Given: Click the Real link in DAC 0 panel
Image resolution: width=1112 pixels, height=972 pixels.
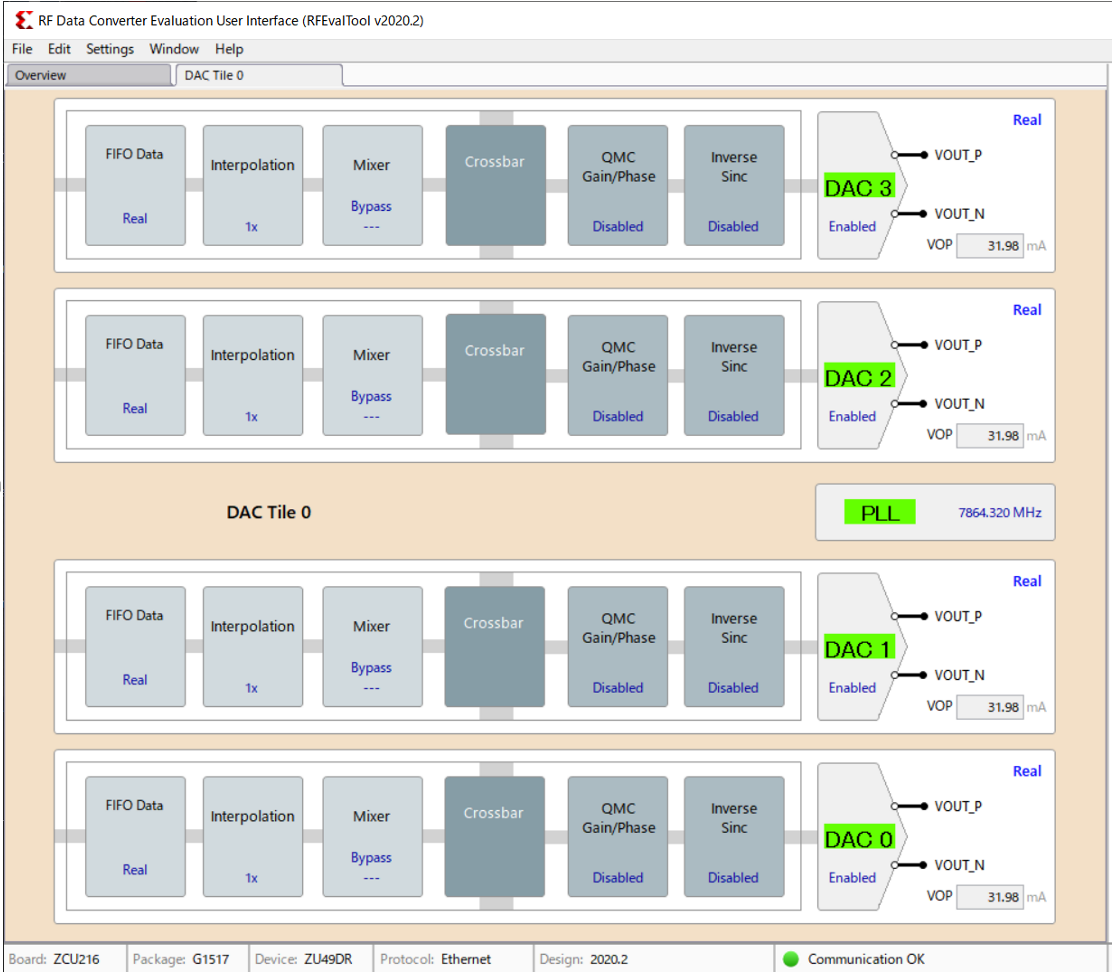Looking at the screenshot, I should (1027, 771).
